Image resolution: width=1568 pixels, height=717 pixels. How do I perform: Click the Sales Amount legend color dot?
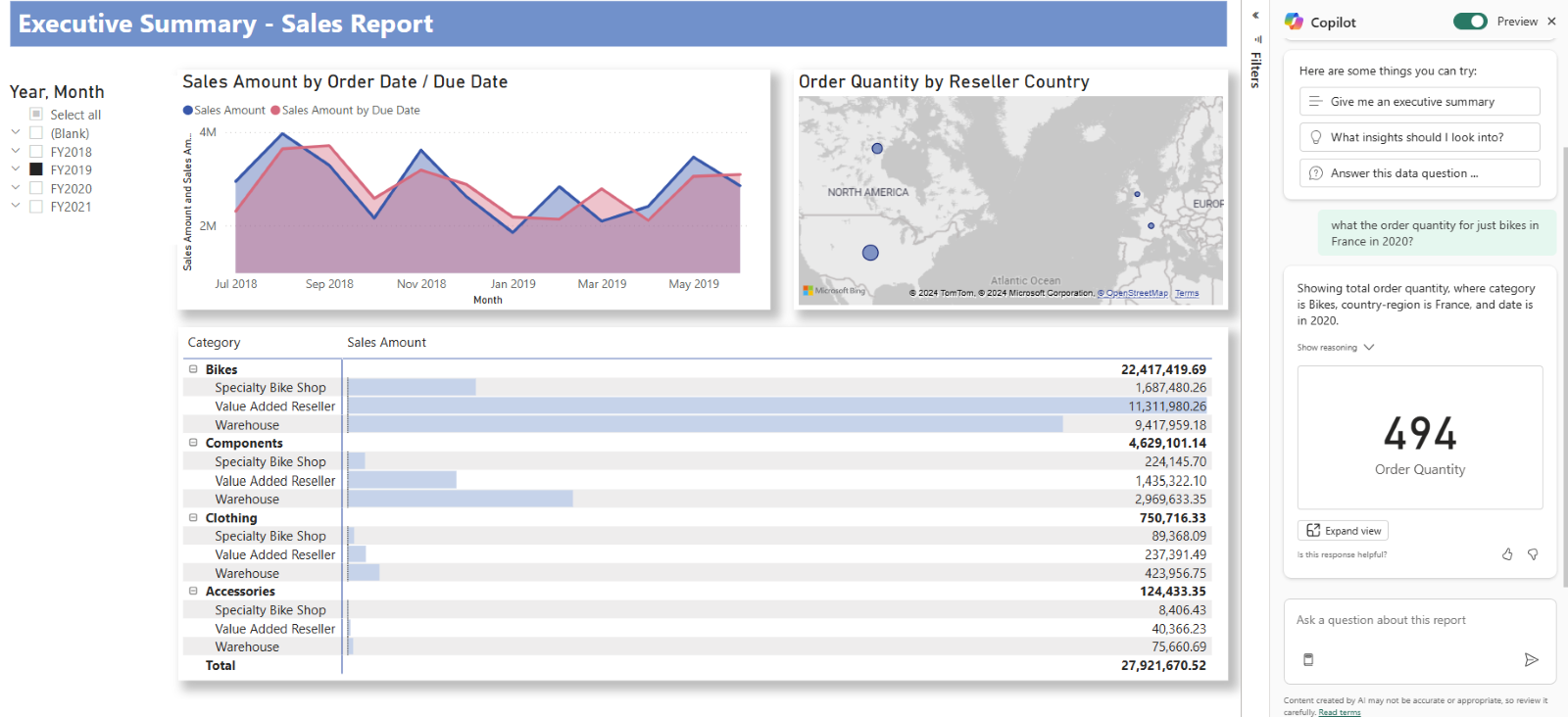[x=188, y=111]
